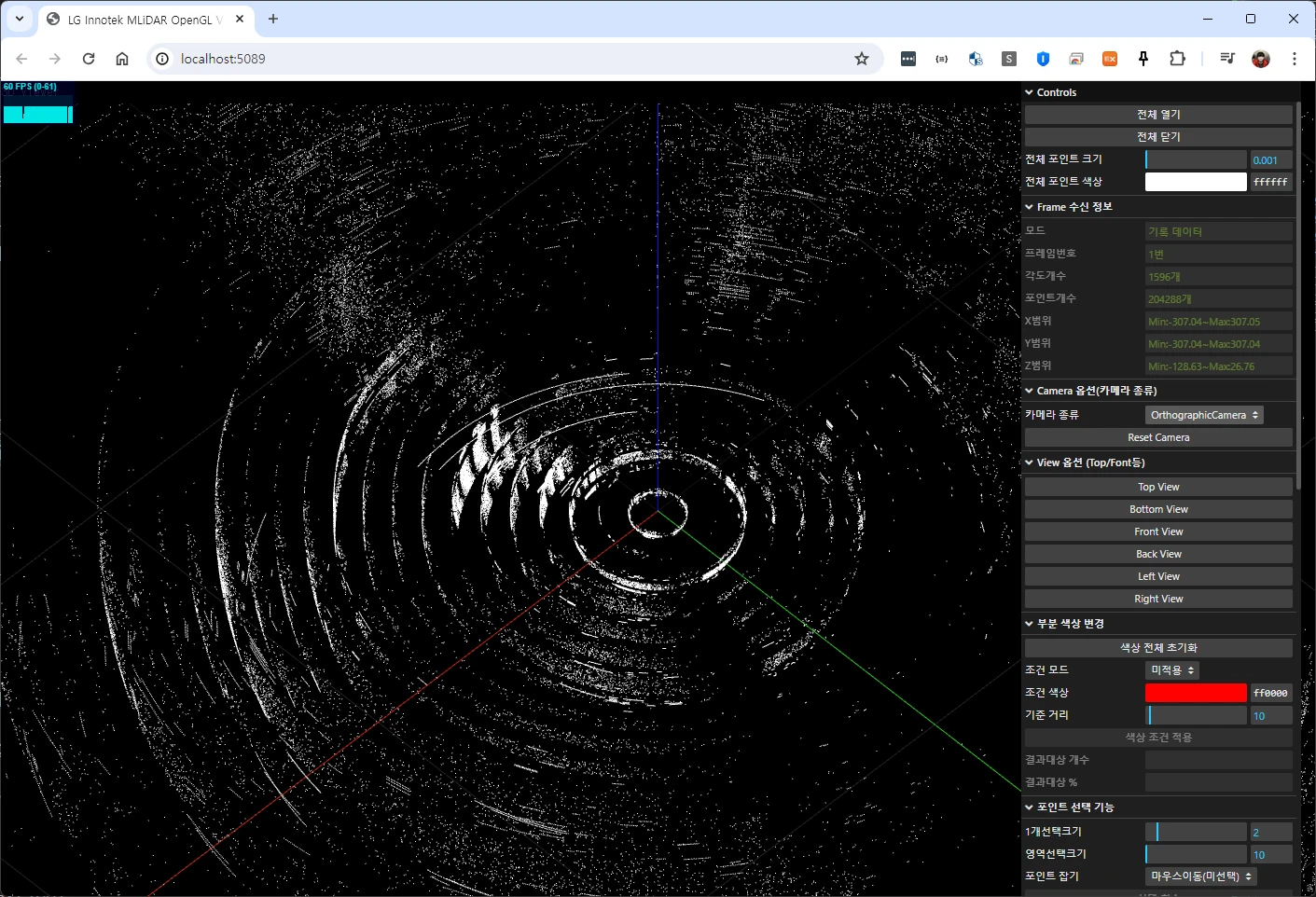
Task: Reload the page with the refresh icon
Action: coord(89,59)
